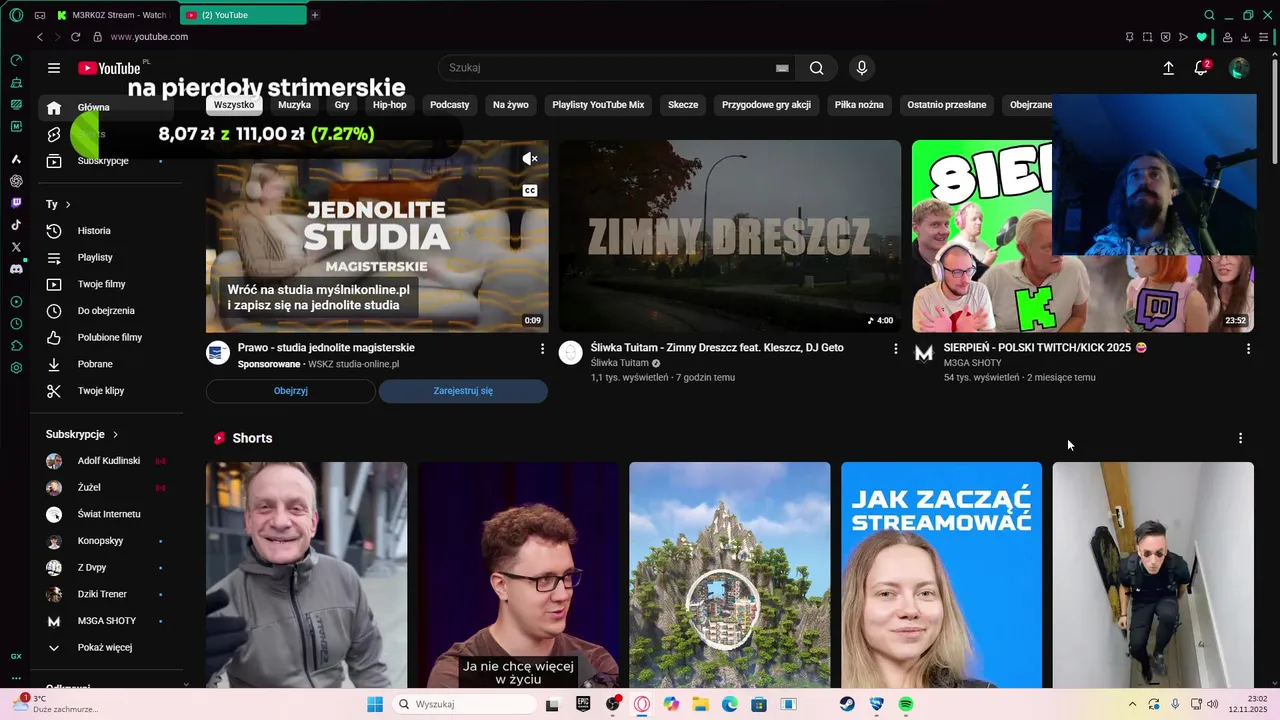The image size is (1280, 720).
Task: Open the Shorts shelf three-dot menu
Action: [x=1240, y=439]
